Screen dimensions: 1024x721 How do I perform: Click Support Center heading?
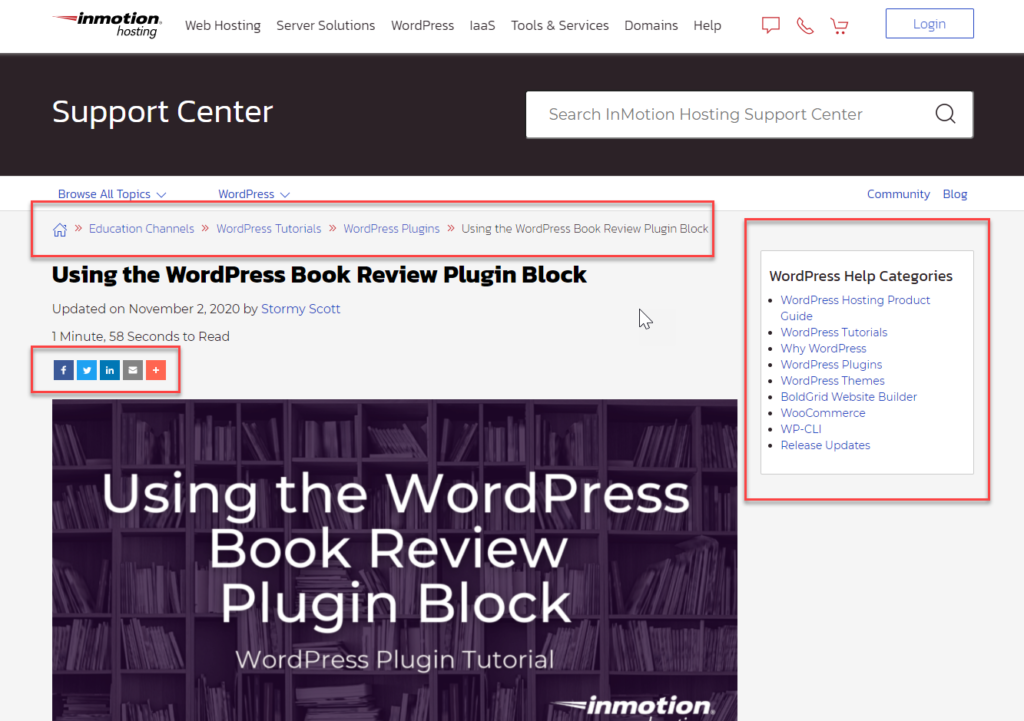[163, 112]
